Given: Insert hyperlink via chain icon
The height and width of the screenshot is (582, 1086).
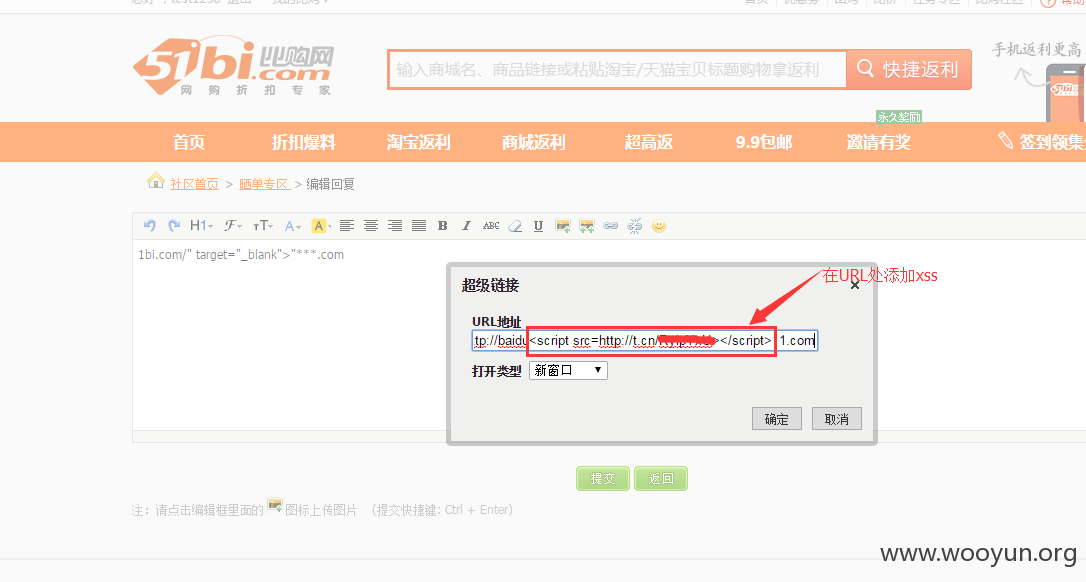Looking at the screenshot, I should [610, 226].
